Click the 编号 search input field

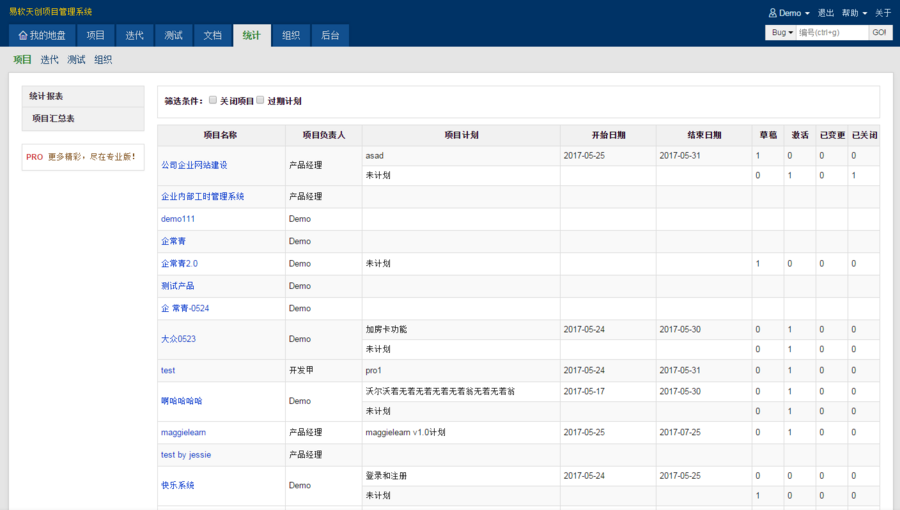[831, 33]
